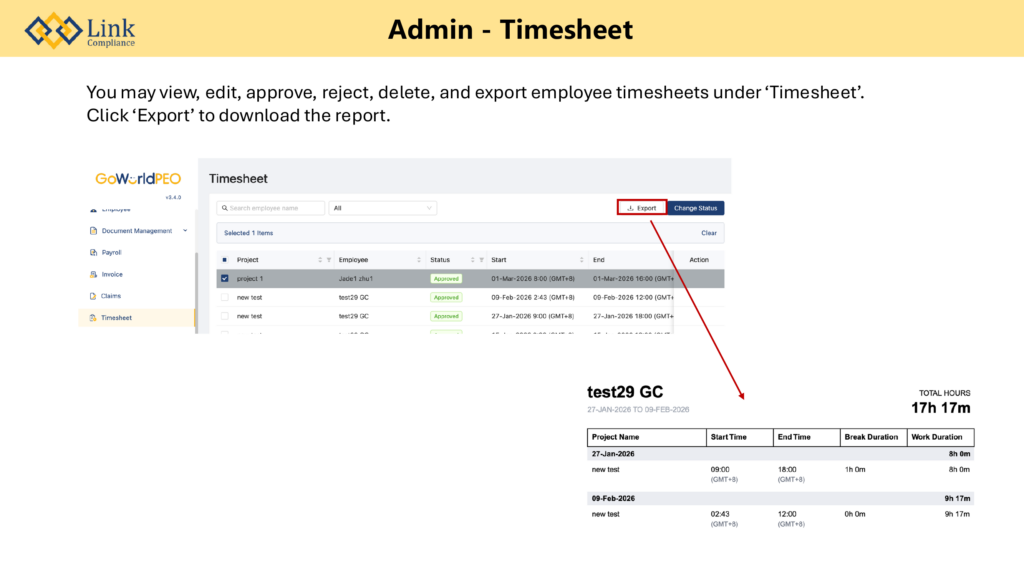Click the Export button
Screen dimensions: 1024x576
tap(641, 208)
